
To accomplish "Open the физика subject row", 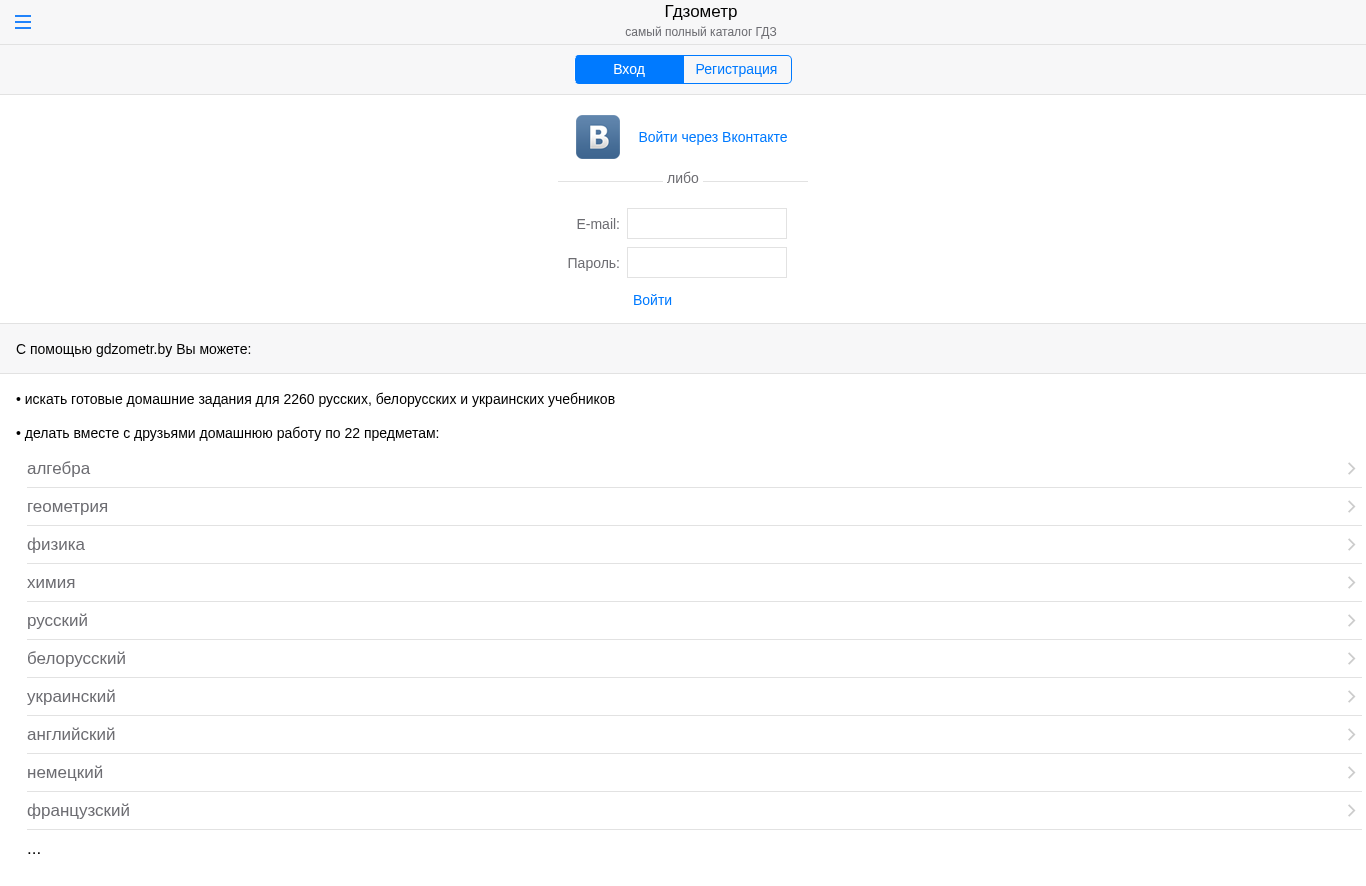I will pos(694,545).
